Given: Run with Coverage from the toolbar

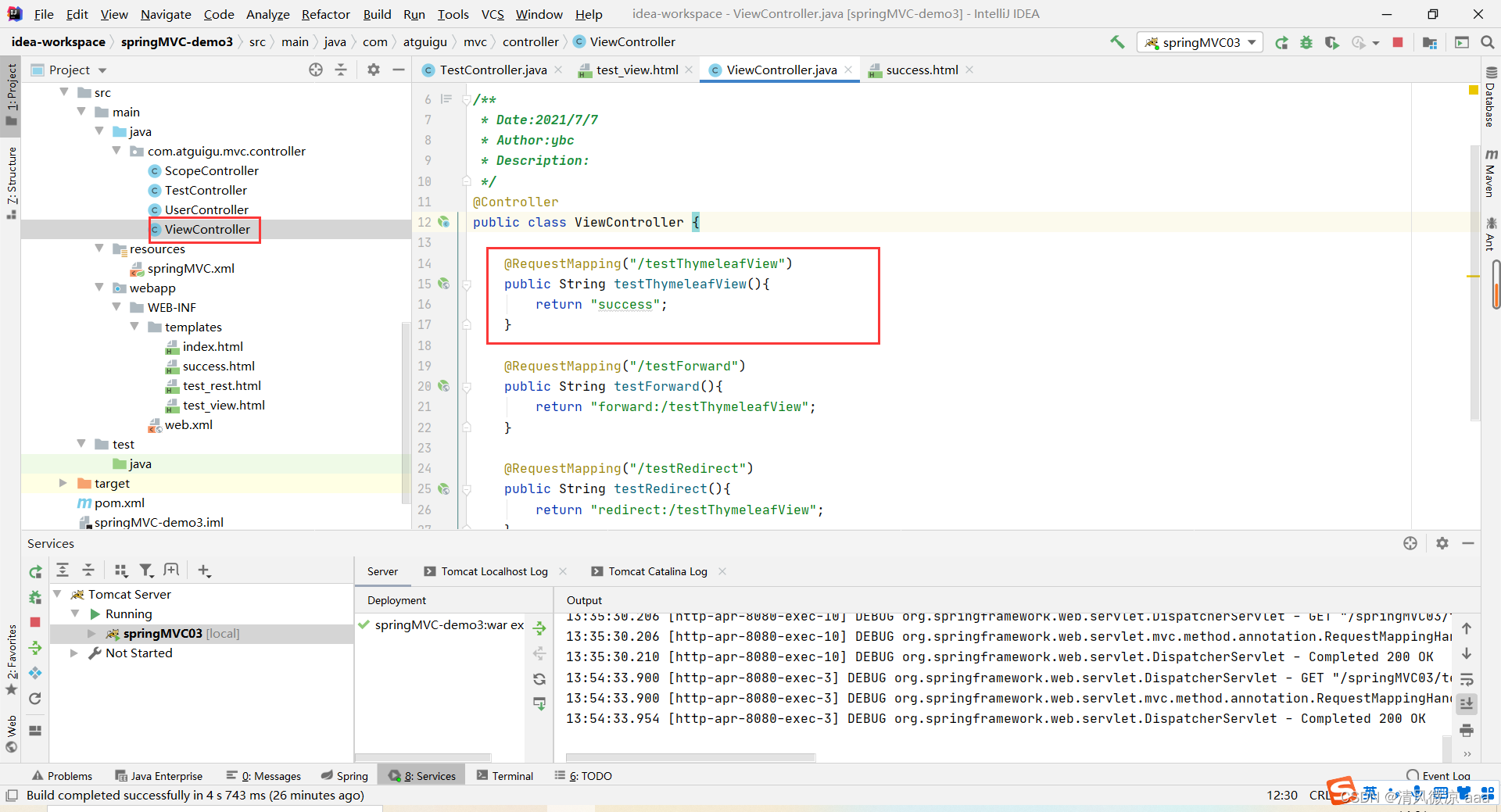Looking at the screenshot, I should coord(1332,42).
